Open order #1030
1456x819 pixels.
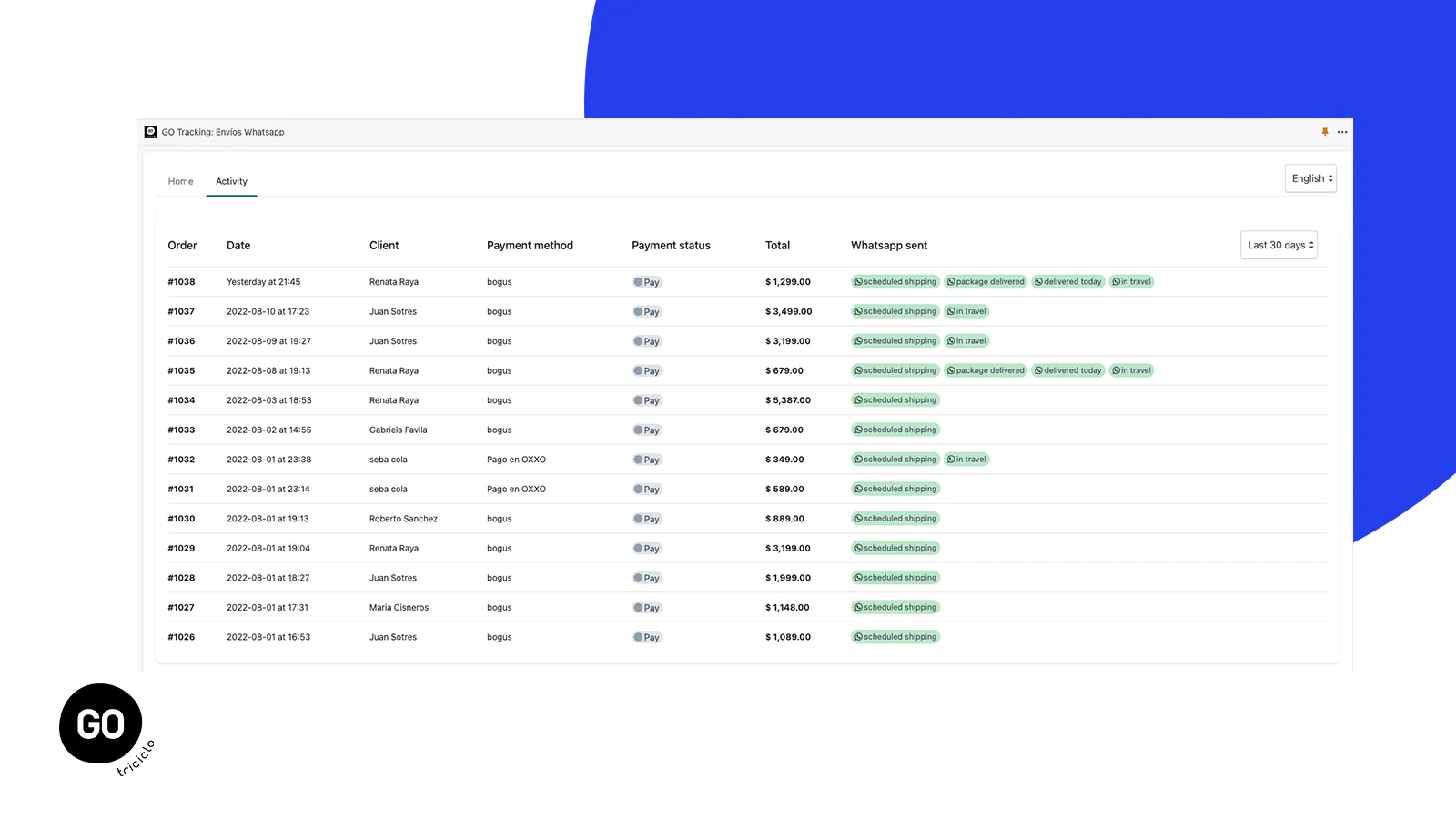(x=181, y=519)
